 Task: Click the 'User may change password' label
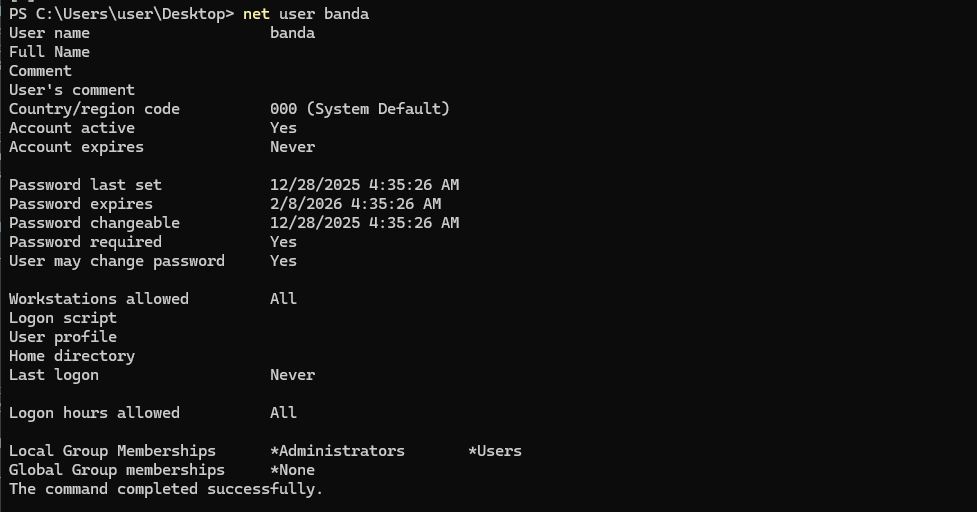[117, 261]
